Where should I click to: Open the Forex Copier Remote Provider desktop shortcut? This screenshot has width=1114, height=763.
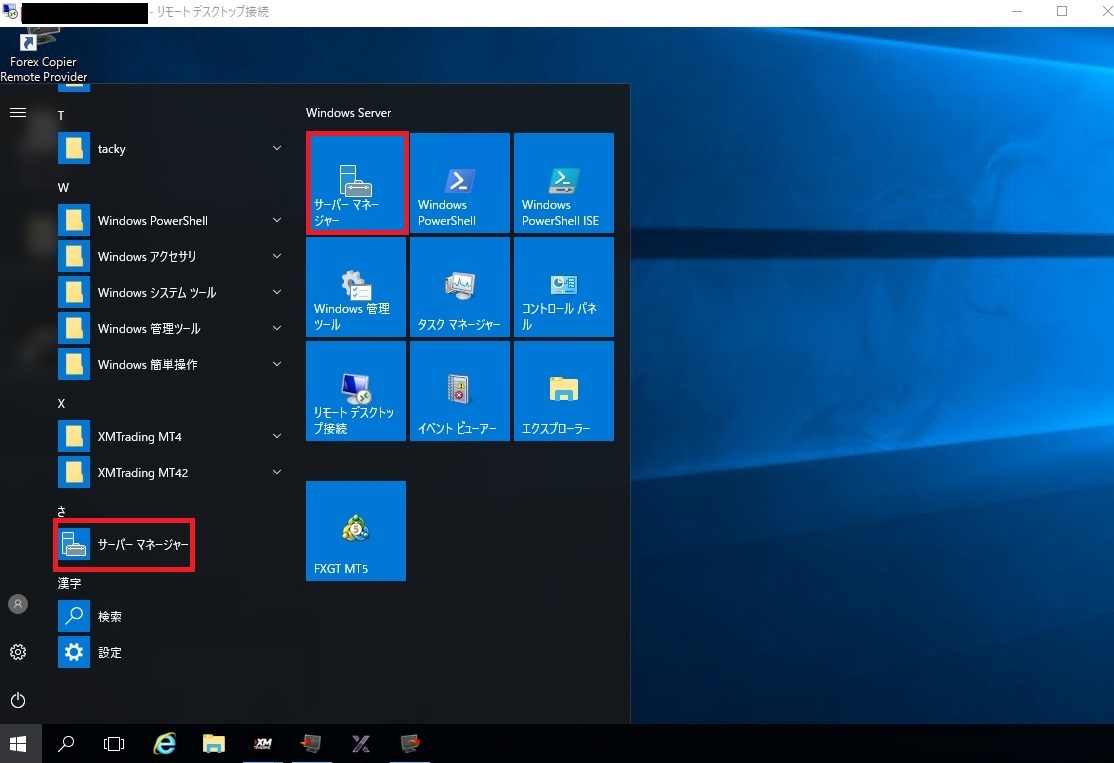tap(43, 55)
